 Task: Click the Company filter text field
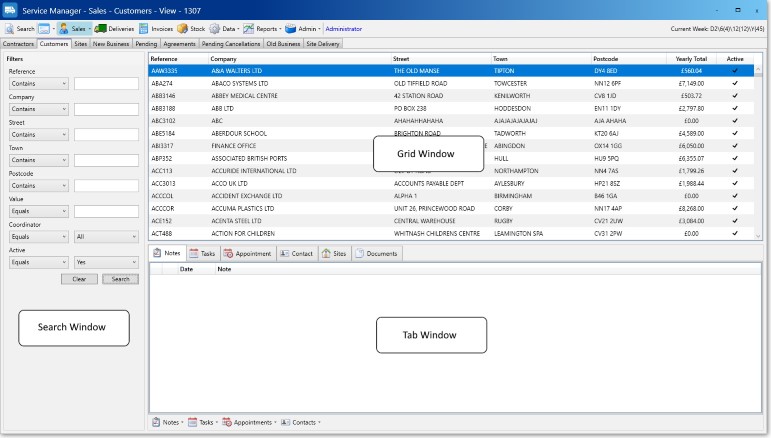pyautogui.click(x=106, y=109)
